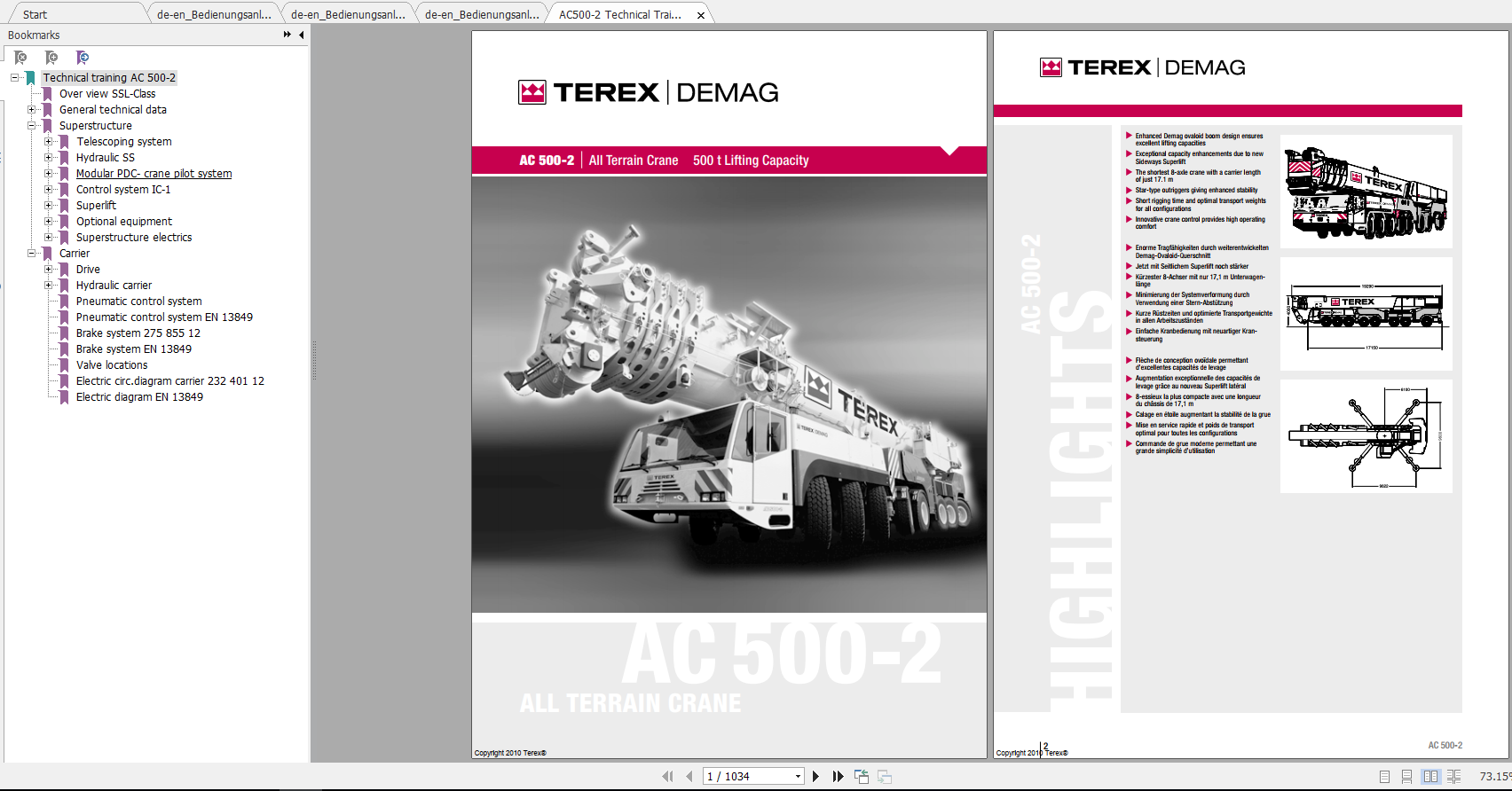Viewport: 1512px width, 791px height.
Task: Switch to continuous facing view
Action: (x=1453, y=776)
